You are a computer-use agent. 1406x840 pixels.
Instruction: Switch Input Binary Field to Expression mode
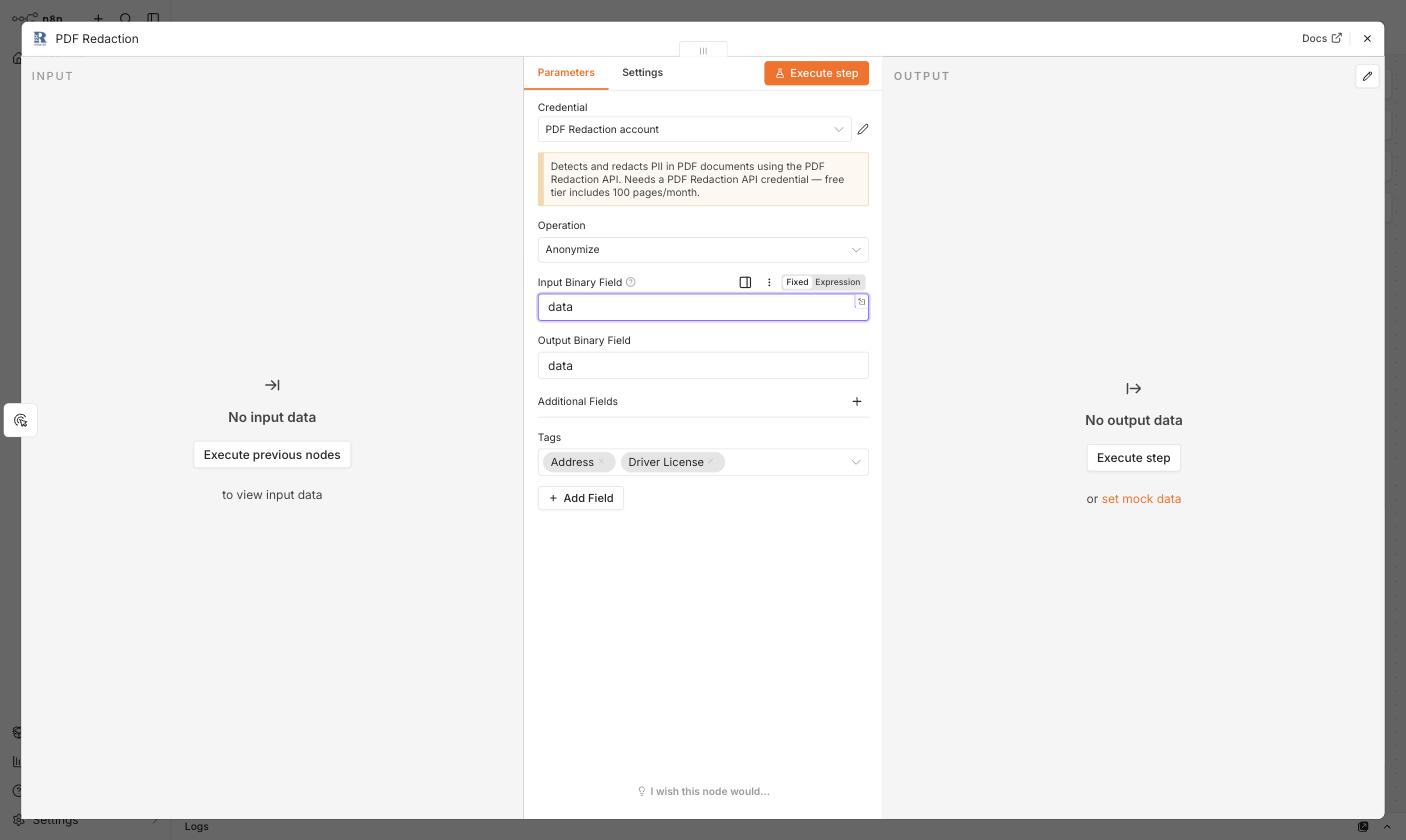(838, 282)
